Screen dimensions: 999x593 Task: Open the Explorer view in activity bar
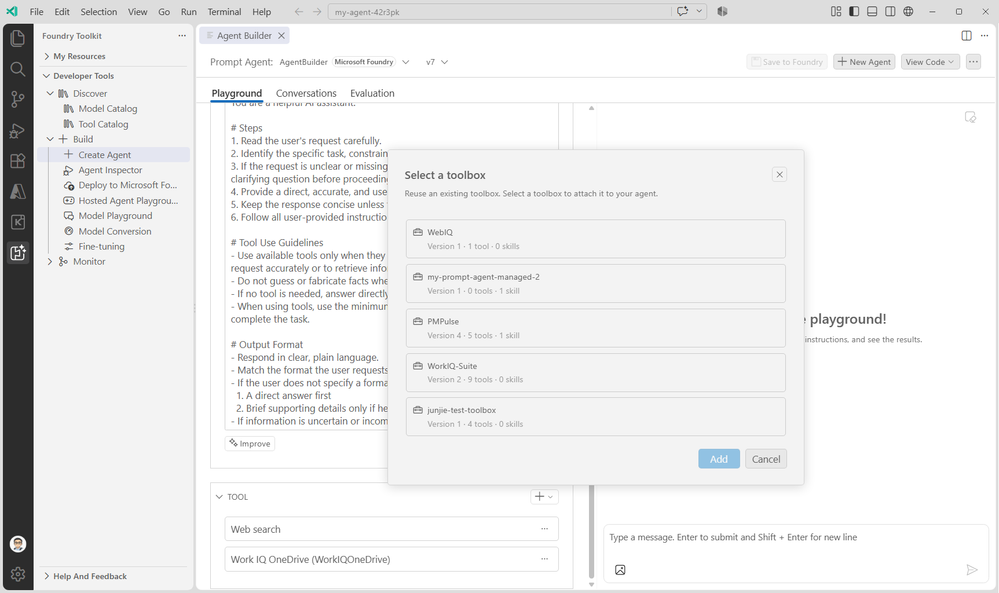(x=18, y=38)
